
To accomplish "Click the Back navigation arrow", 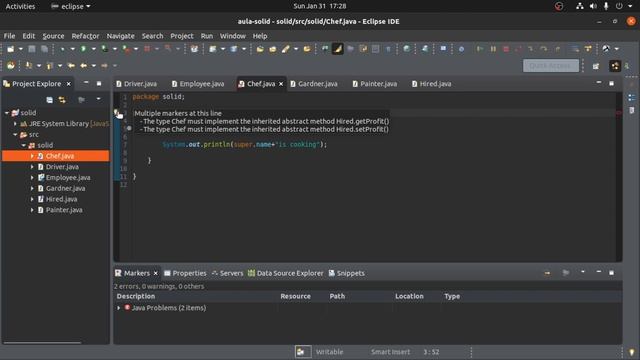I will click(x=84, y=65).
